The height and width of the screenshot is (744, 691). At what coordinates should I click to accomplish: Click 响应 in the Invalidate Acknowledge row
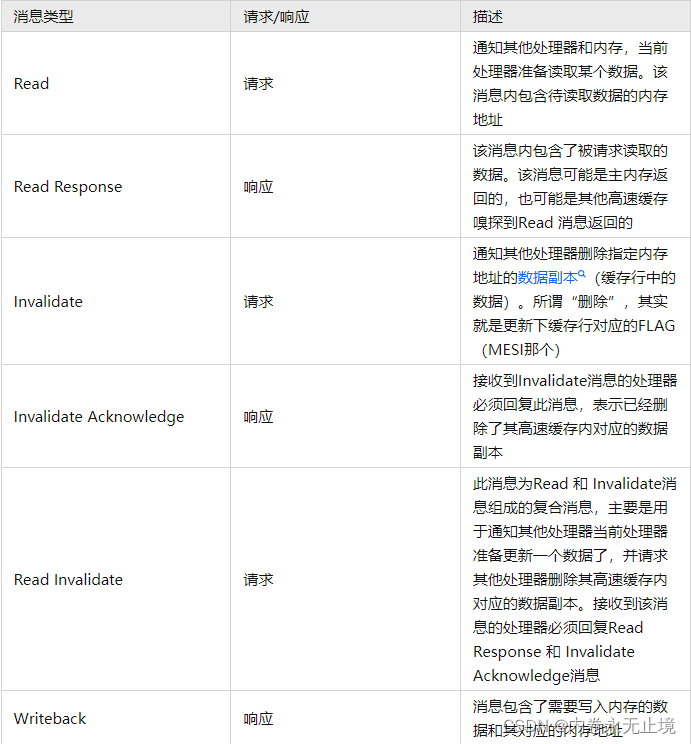coord(259,417)
